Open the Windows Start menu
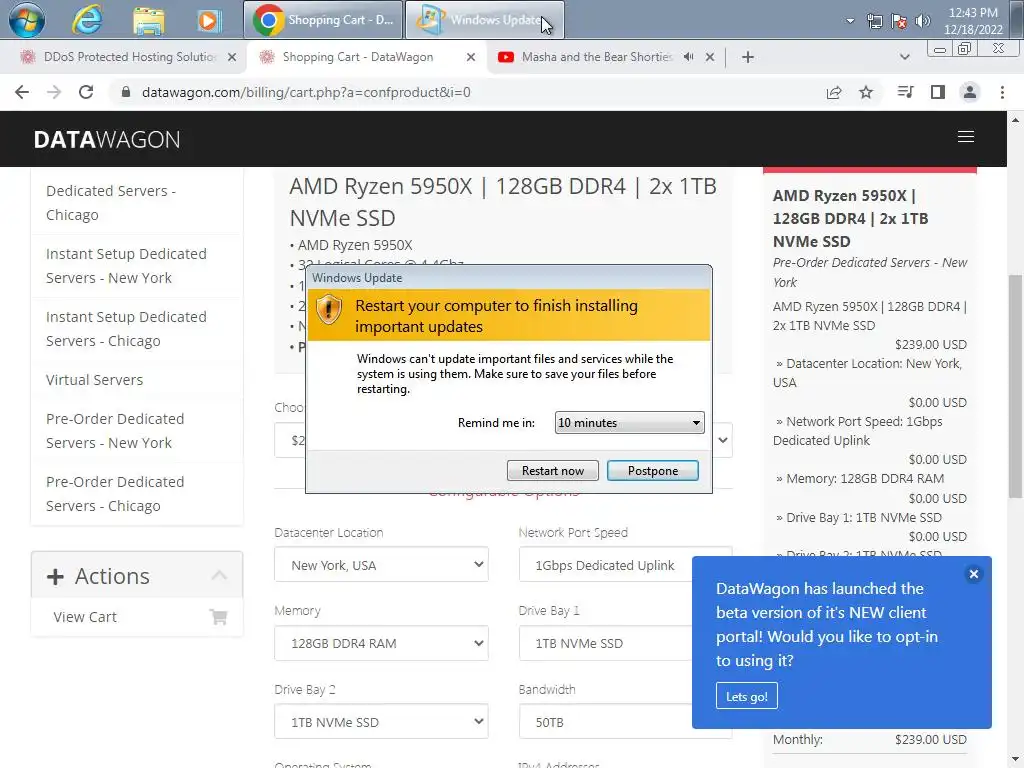 click(x=27, y=20)
